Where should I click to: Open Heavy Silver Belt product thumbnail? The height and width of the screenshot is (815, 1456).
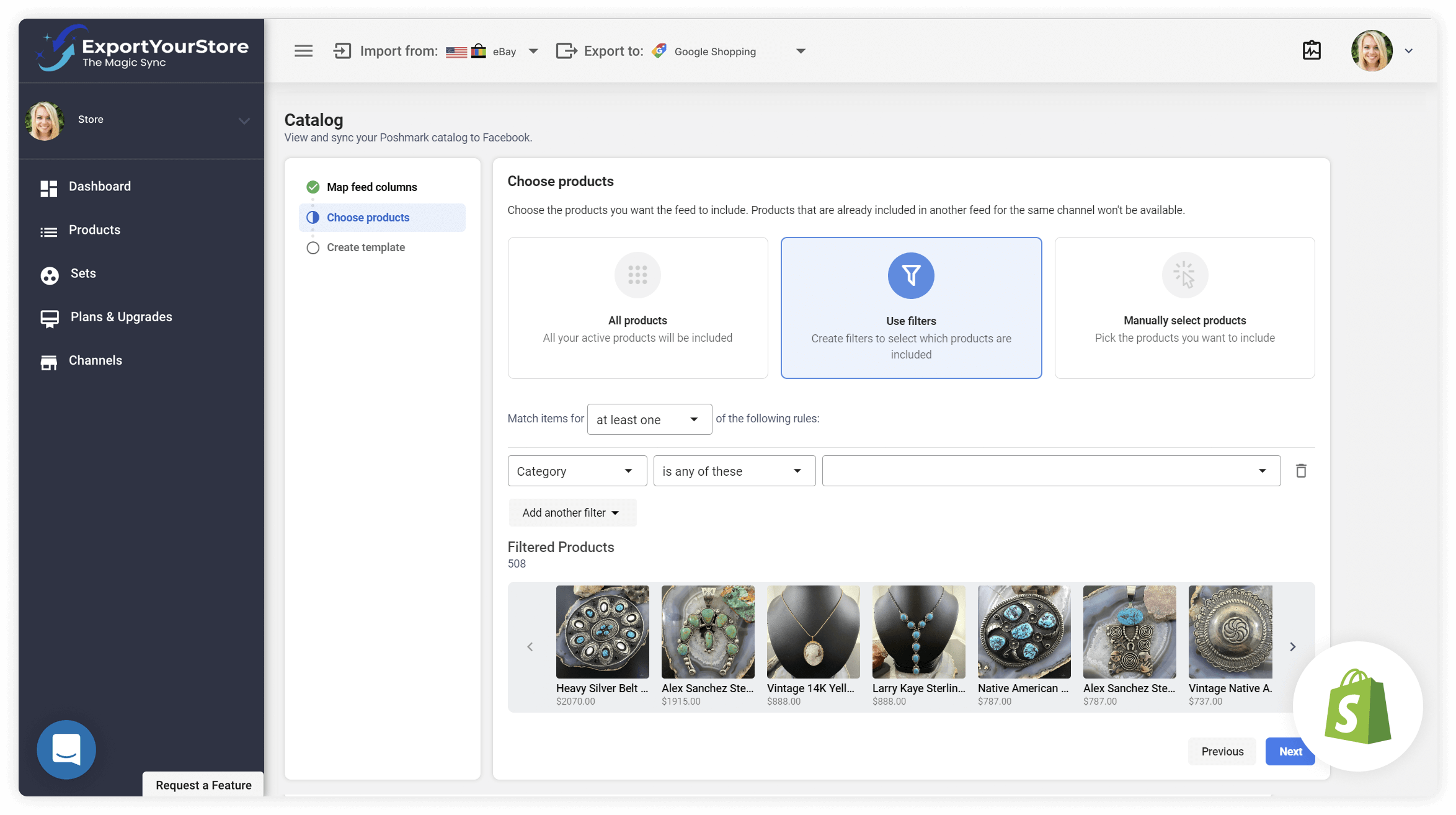coord(602,632)
